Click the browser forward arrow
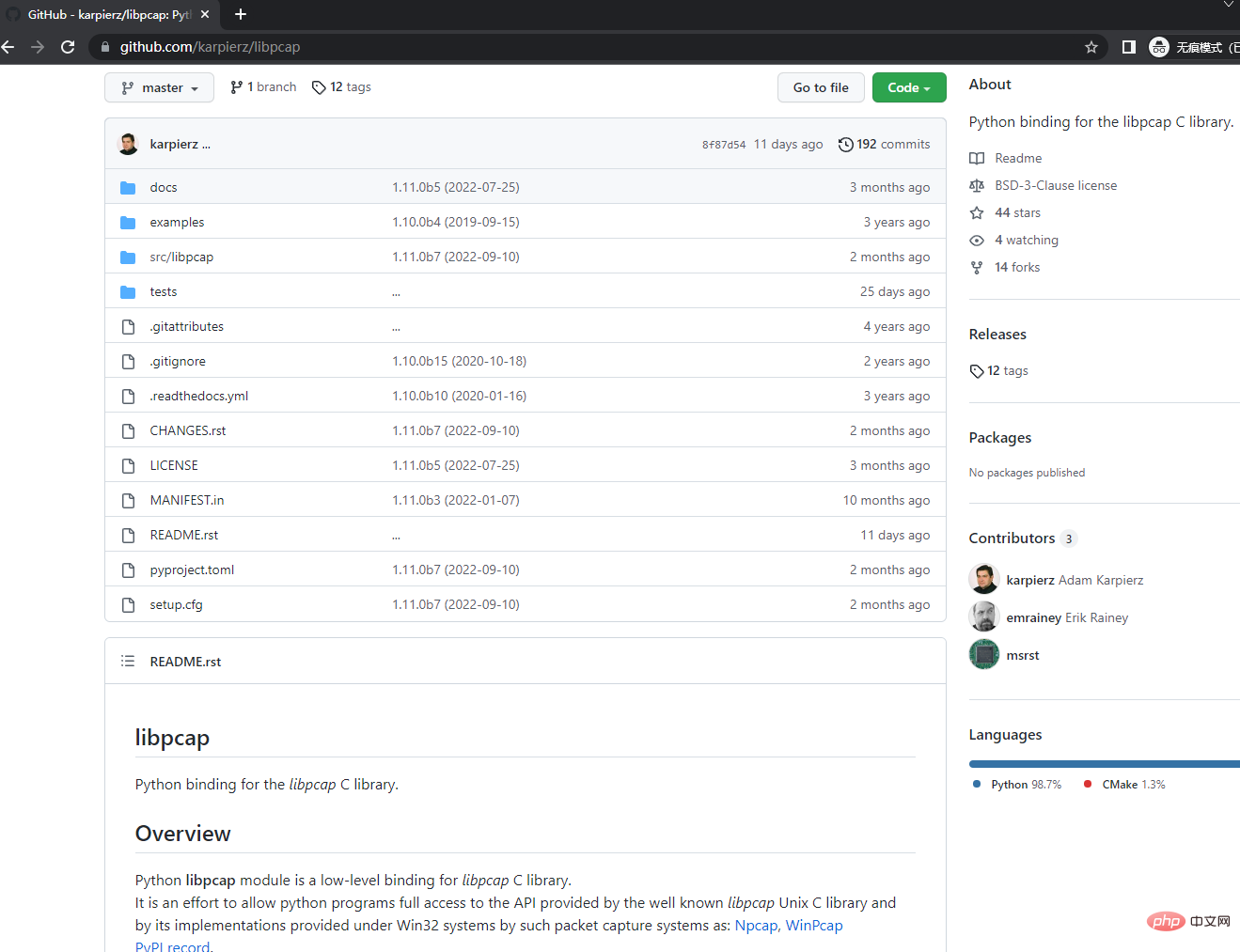This screenshot has width=1240, height=952. (x=38, y=47)
